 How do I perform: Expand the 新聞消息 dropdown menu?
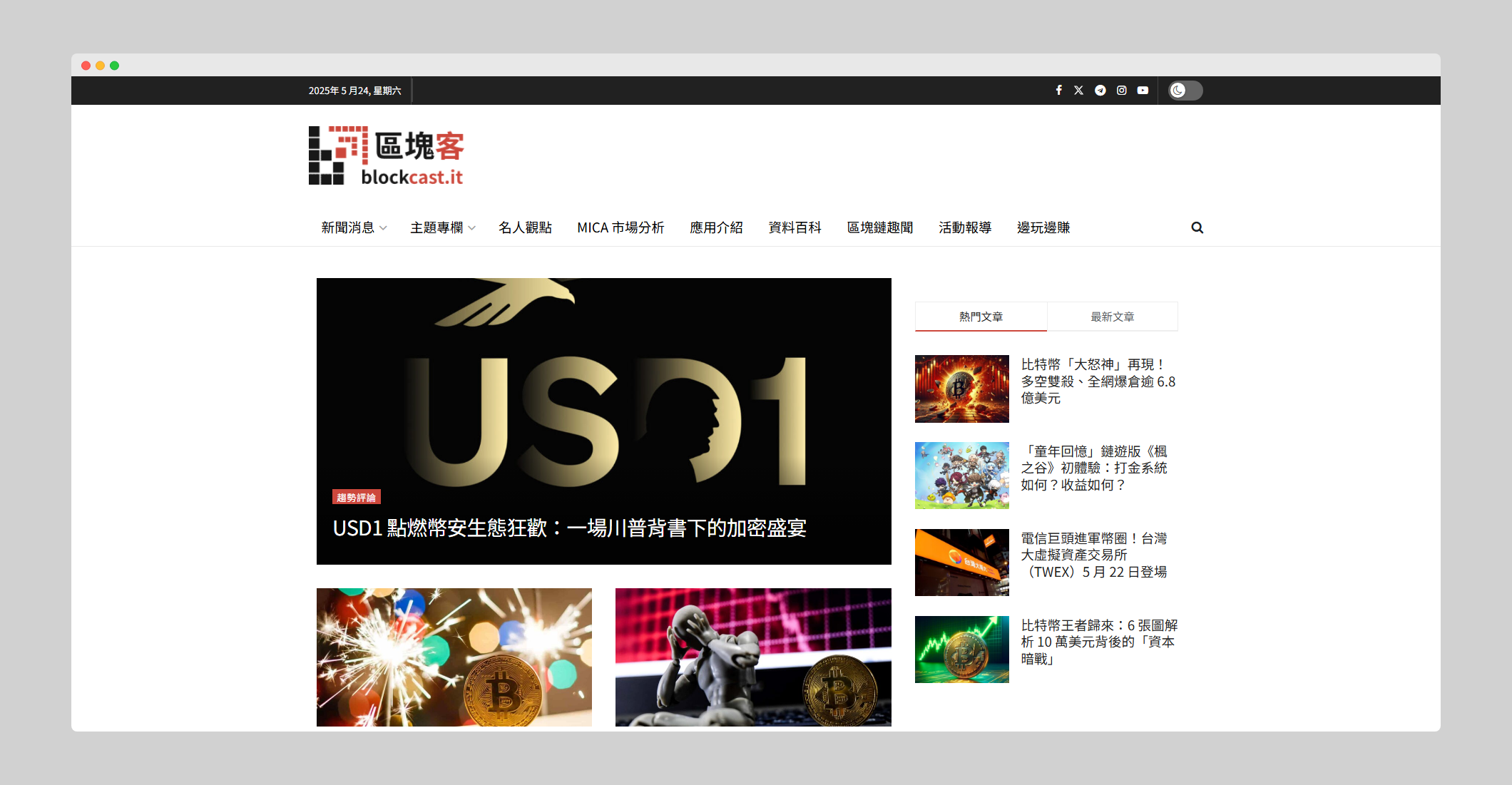353,227
